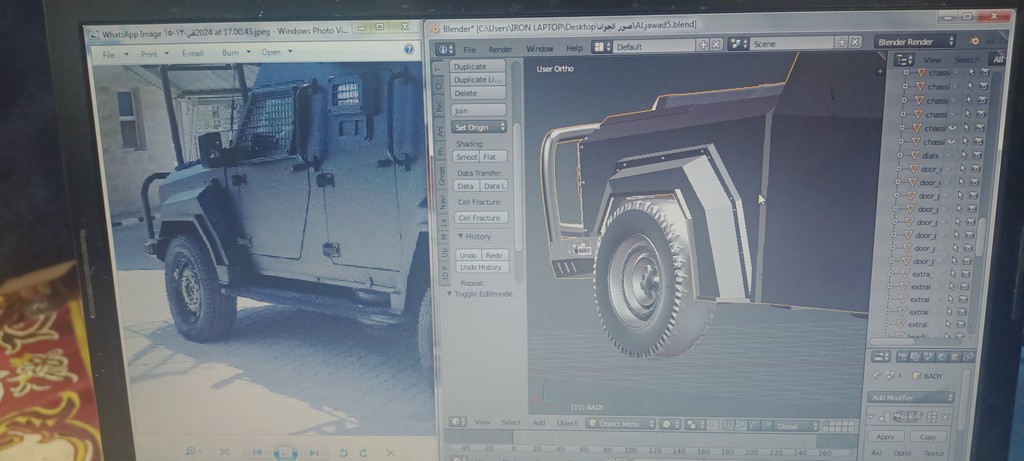Open the Add Modifier dropdown

(x=910, y=397)
